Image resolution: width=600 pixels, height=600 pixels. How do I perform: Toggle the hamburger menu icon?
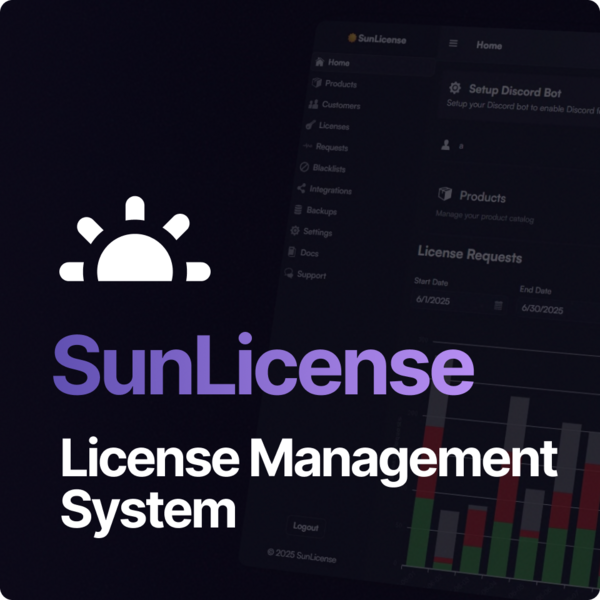[453, 43]
